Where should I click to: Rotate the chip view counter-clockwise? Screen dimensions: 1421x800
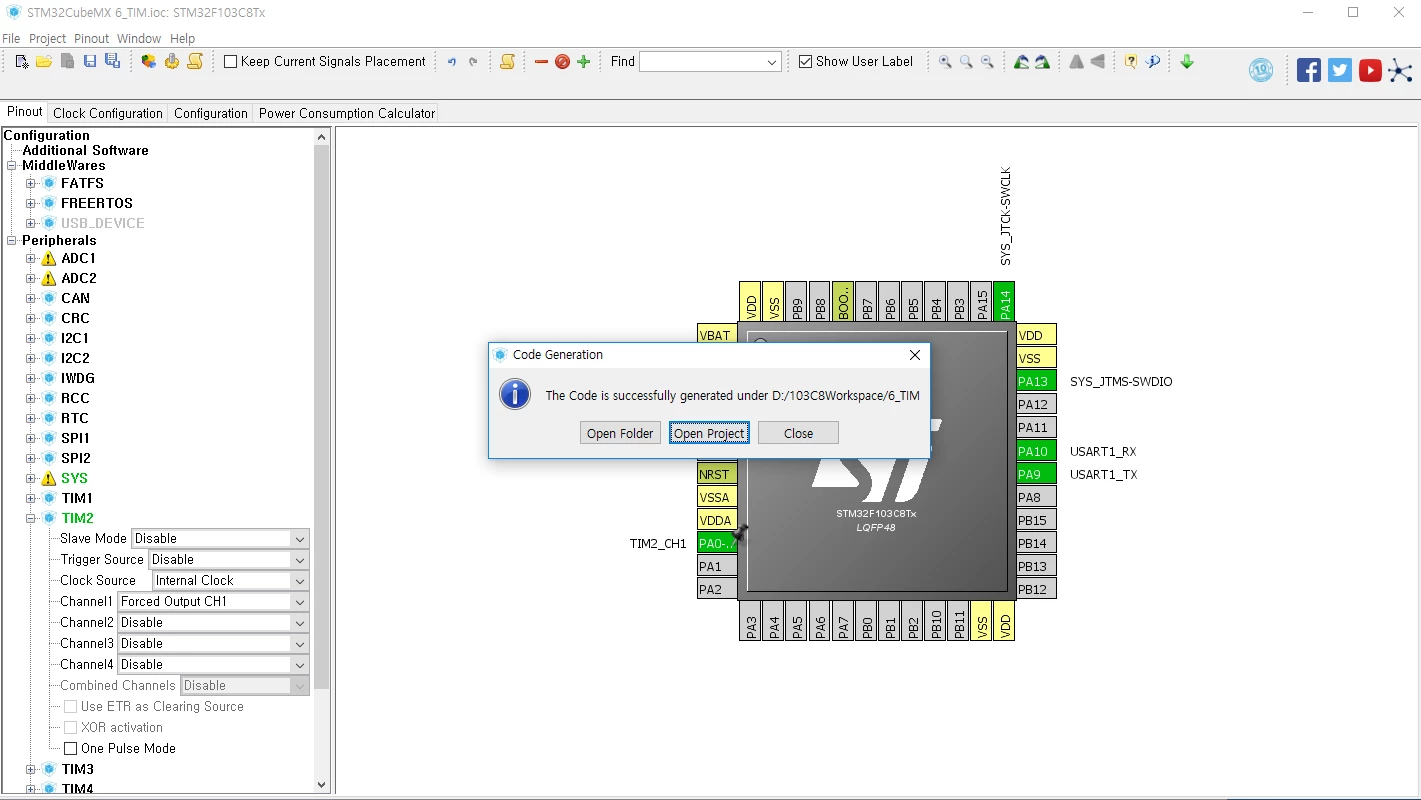pos(1043,62)
